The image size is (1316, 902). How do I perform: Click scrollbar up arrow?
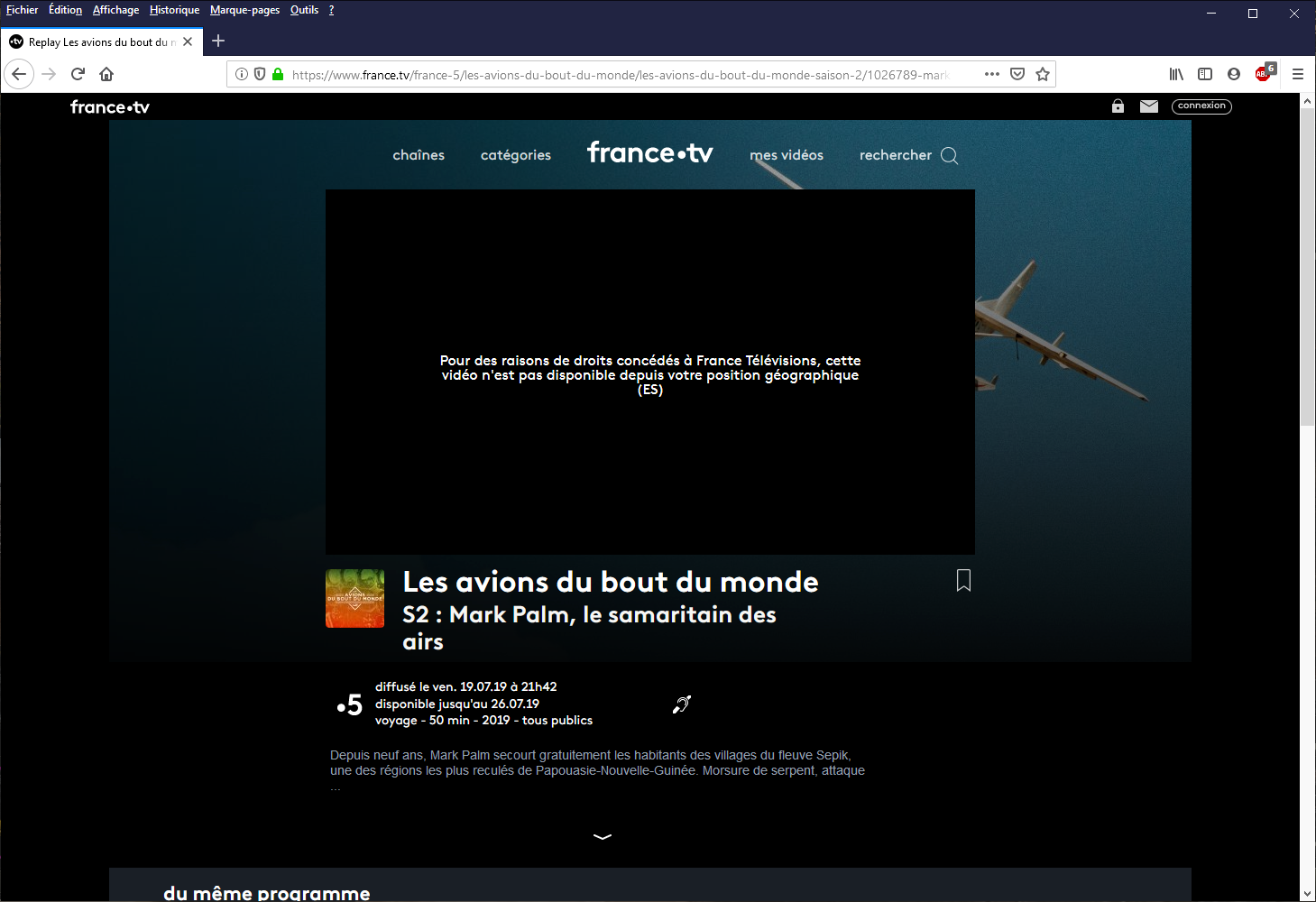click(x=1307, y=101)
